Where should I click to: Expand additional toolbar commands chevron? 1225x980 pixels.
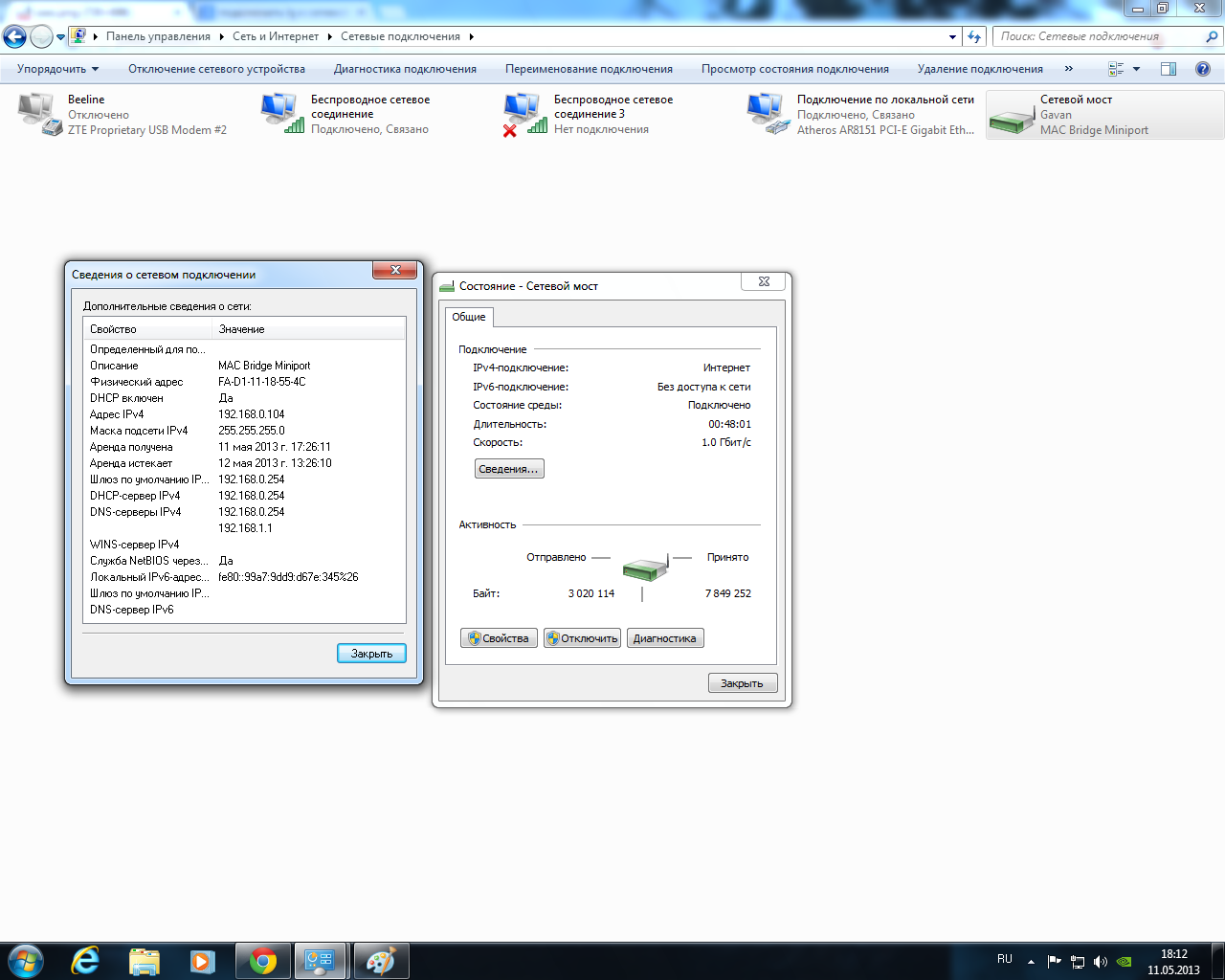[1069, 69]
